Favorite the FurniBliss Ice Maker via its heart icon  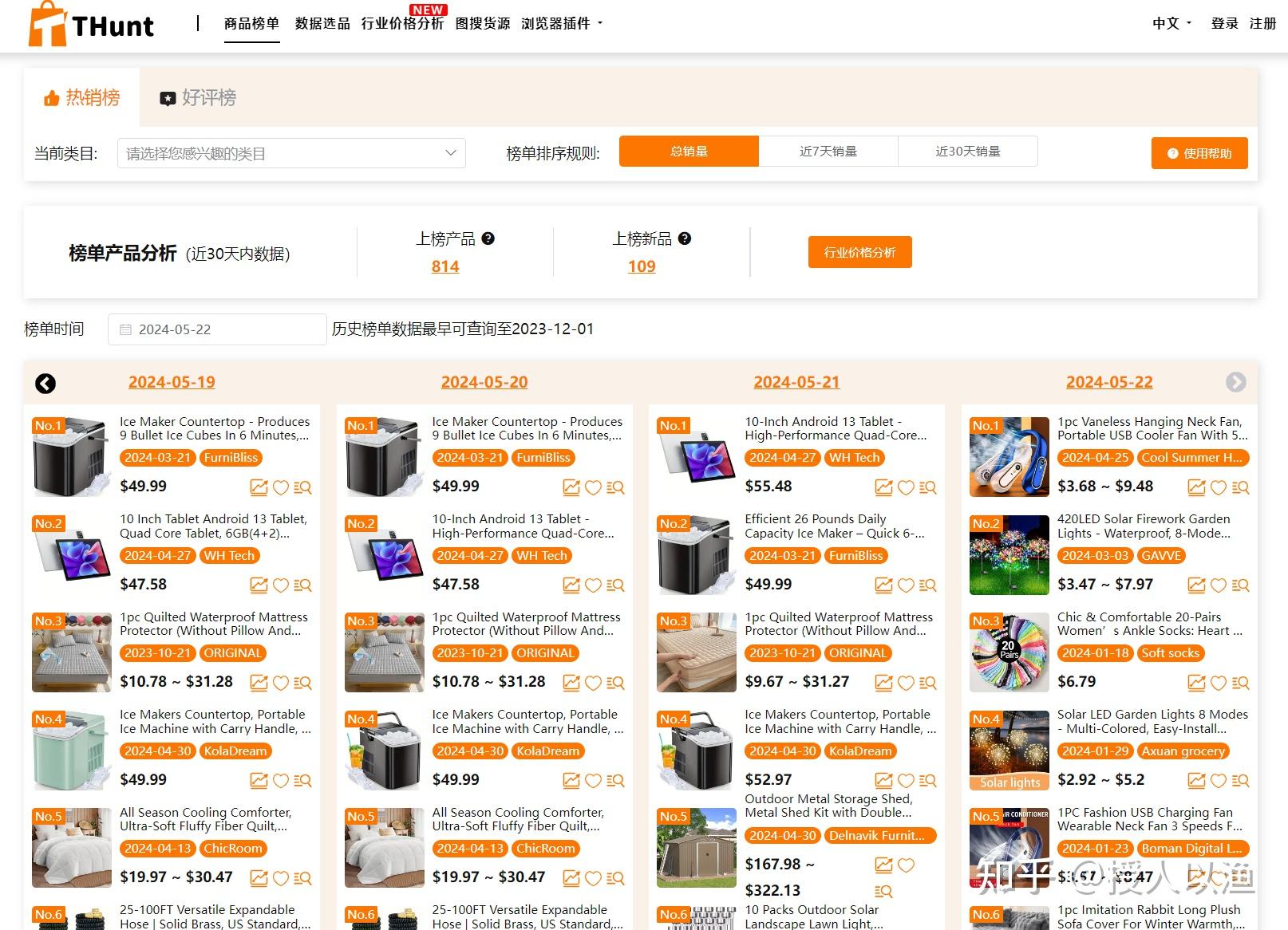[x=281, y=487]
